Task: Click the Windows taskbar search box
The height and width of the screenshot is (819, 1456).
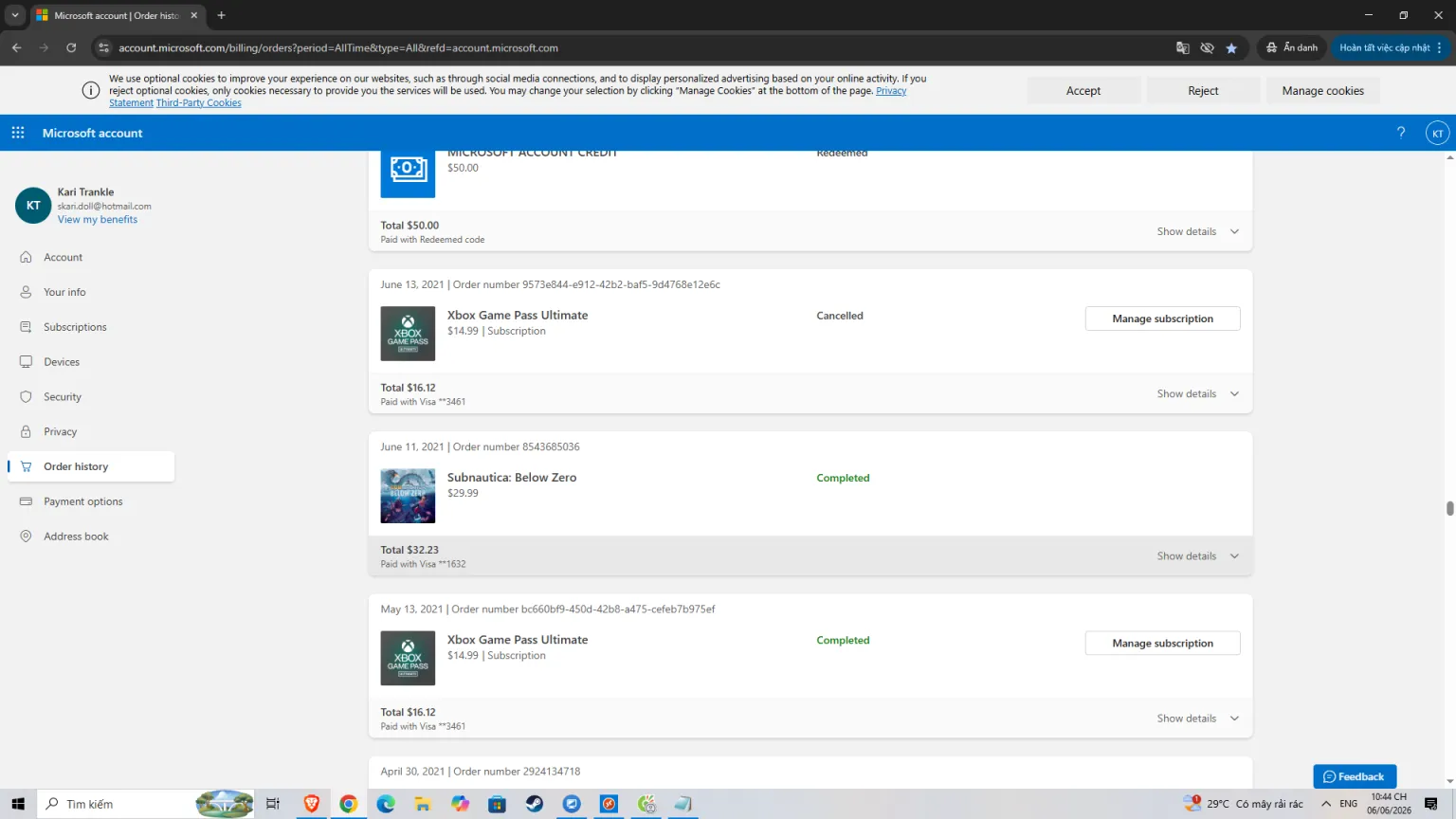Action: [147, 804]
